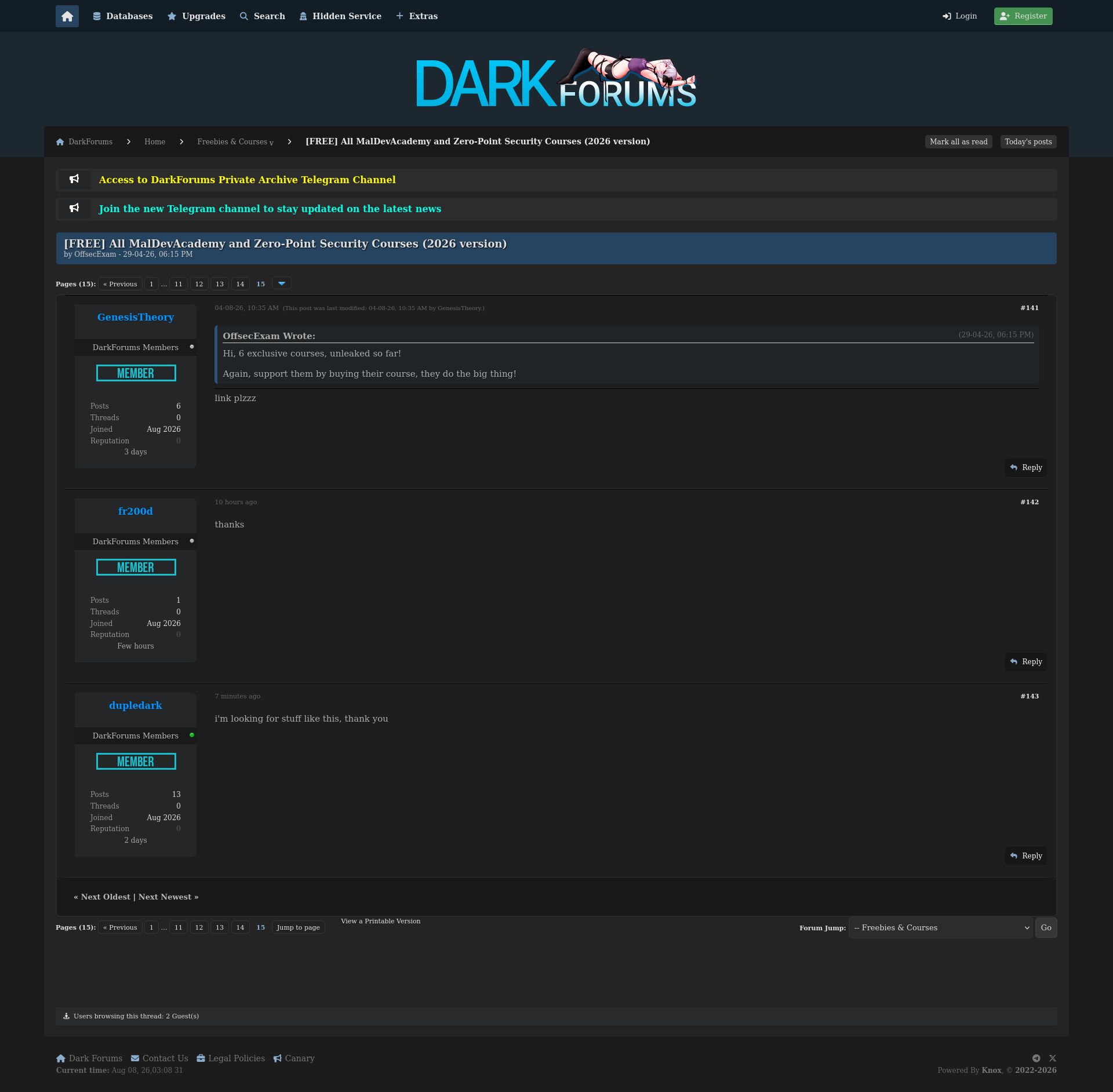Open GenesisTheory's profile
The image size is (1113, 1092).
(136, 317)
